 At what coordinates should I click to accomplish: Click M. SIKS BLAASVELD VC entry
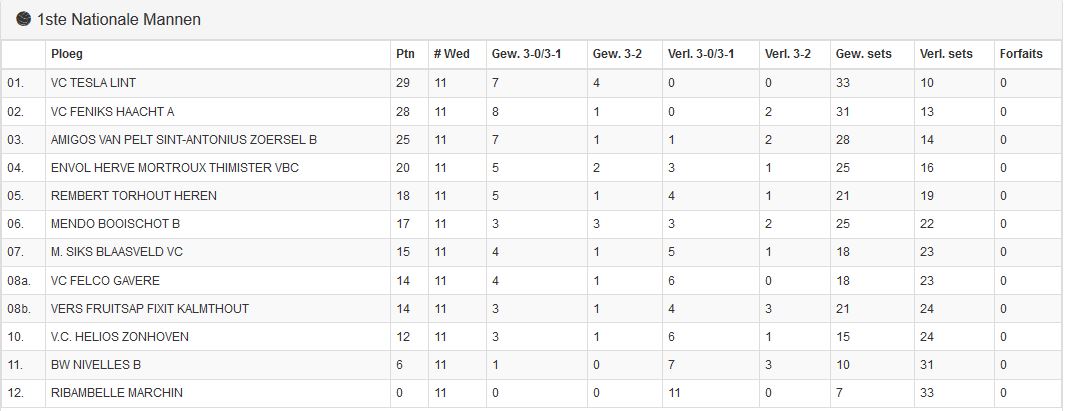(117, 252)
